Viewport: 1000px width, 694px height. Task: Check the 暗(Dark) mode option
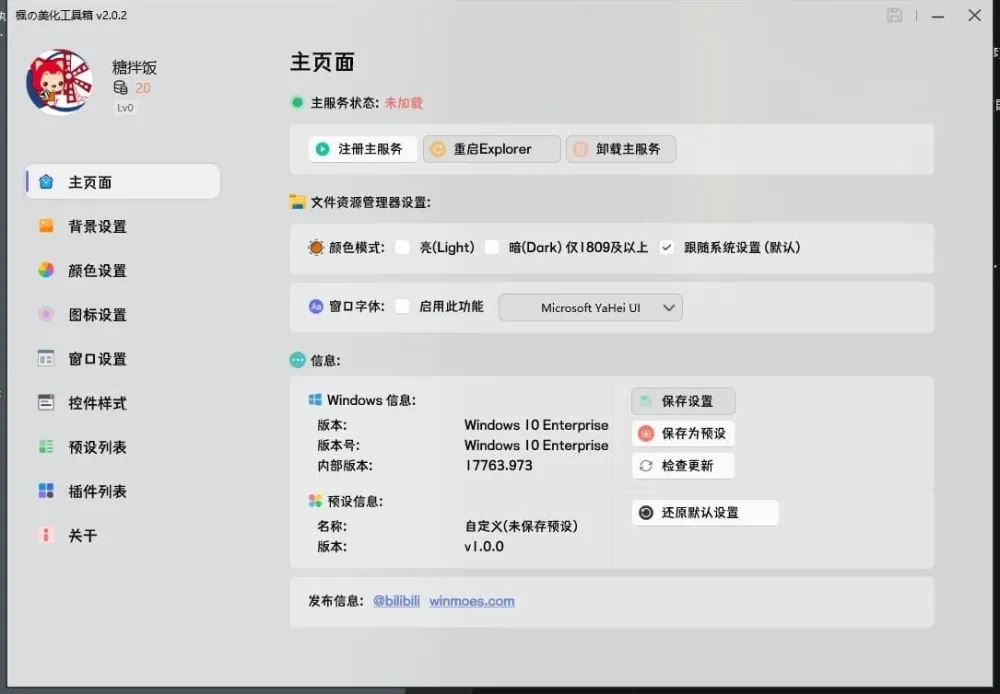(x=491, y=247)
